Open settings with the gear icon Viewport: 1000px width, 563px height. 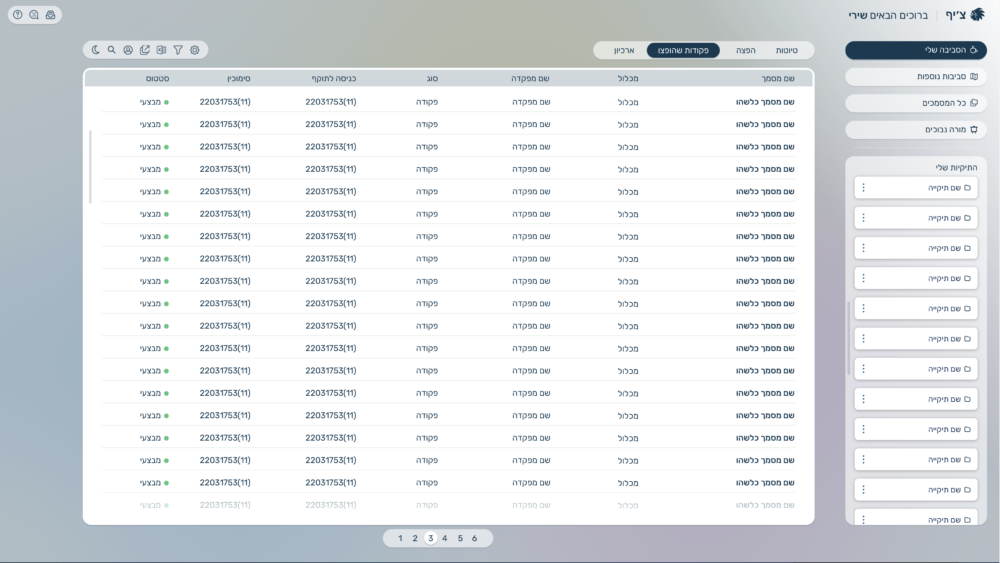(x=195, y=50)
